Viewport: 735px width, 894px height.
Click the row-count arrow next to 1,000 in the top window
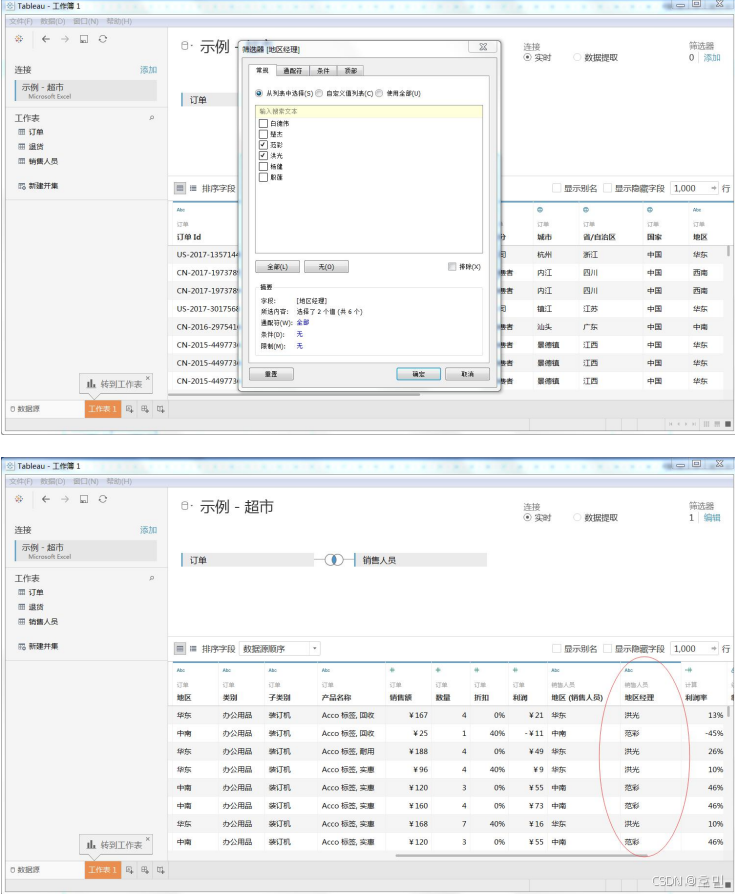[713, 188]
